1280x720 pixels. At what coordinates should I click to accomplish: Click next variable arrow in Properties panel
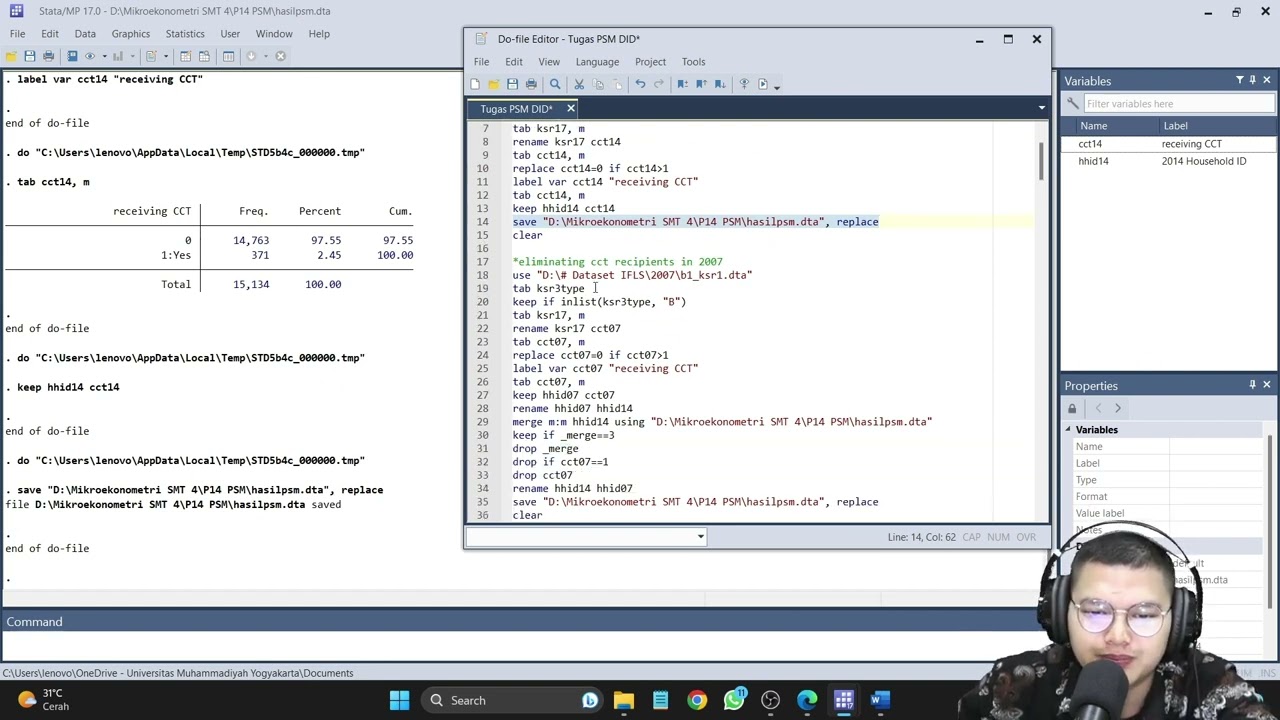pyautogui.click(x=1118, y=408)
